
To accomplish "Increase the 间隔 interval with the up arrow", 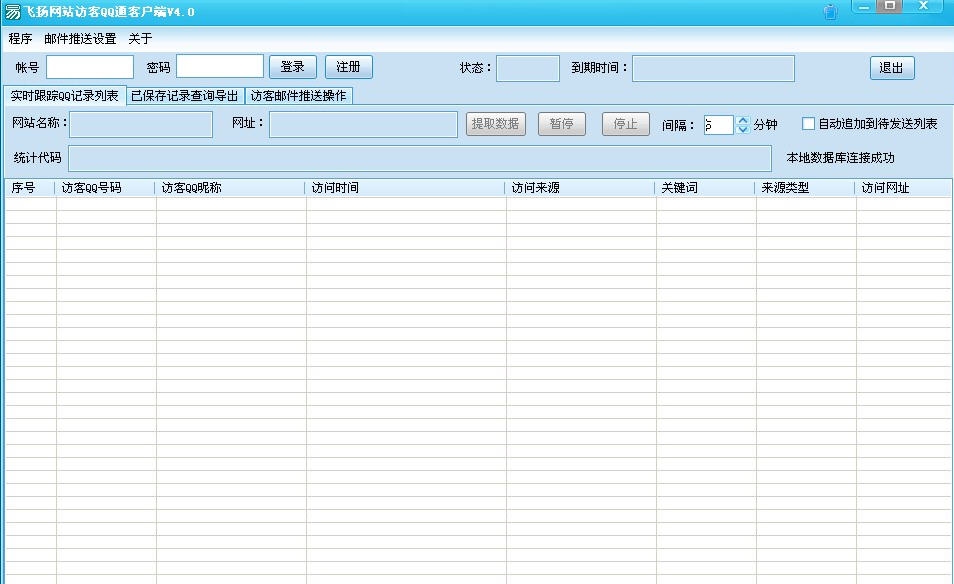I will (742, 119).
